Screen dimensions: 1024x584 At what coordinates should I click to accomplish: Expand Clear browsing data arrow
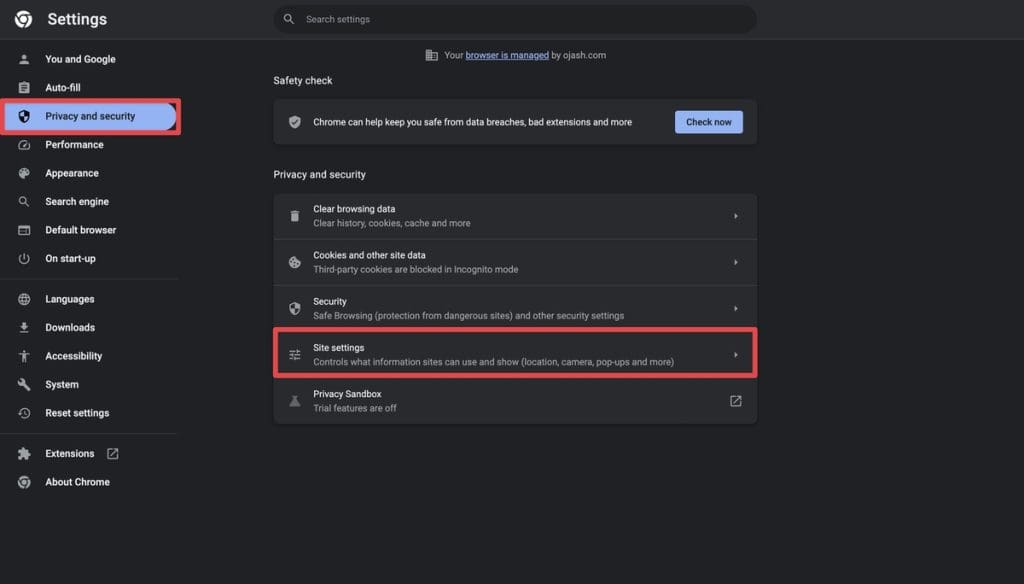click(735, 216)
